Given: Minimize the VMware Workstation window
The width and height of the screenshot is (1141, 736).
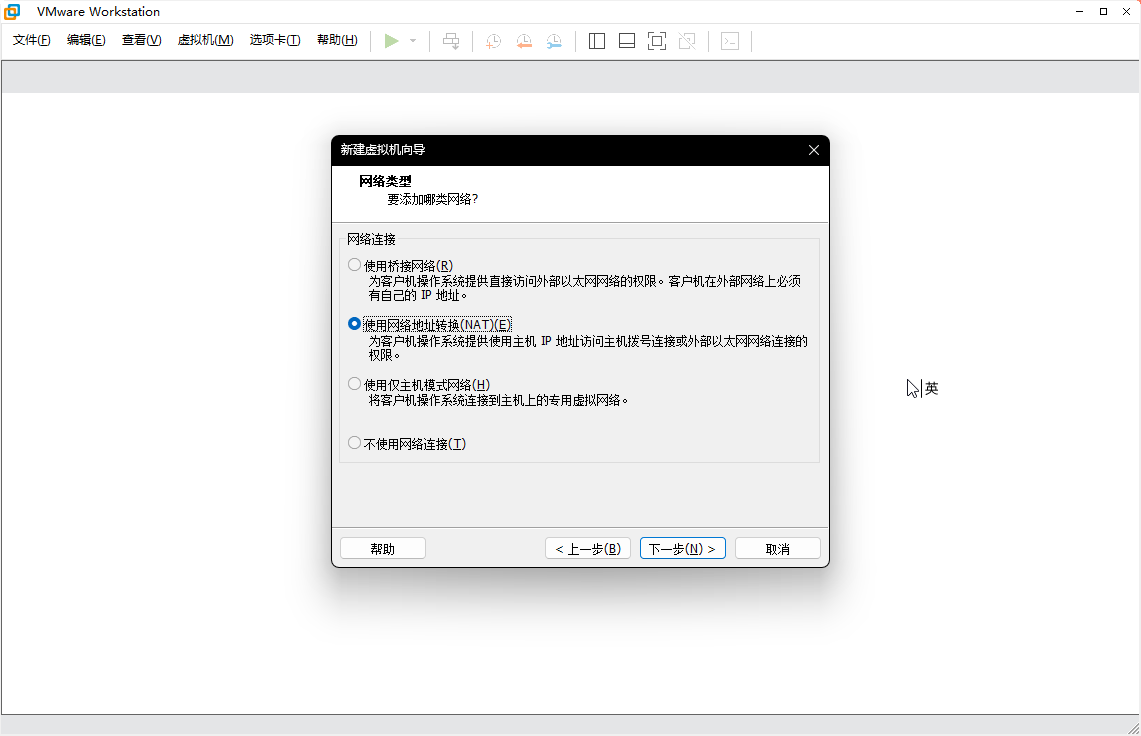Looking at the screenshot, I should pyautogui.click(x=1080, y=12).
